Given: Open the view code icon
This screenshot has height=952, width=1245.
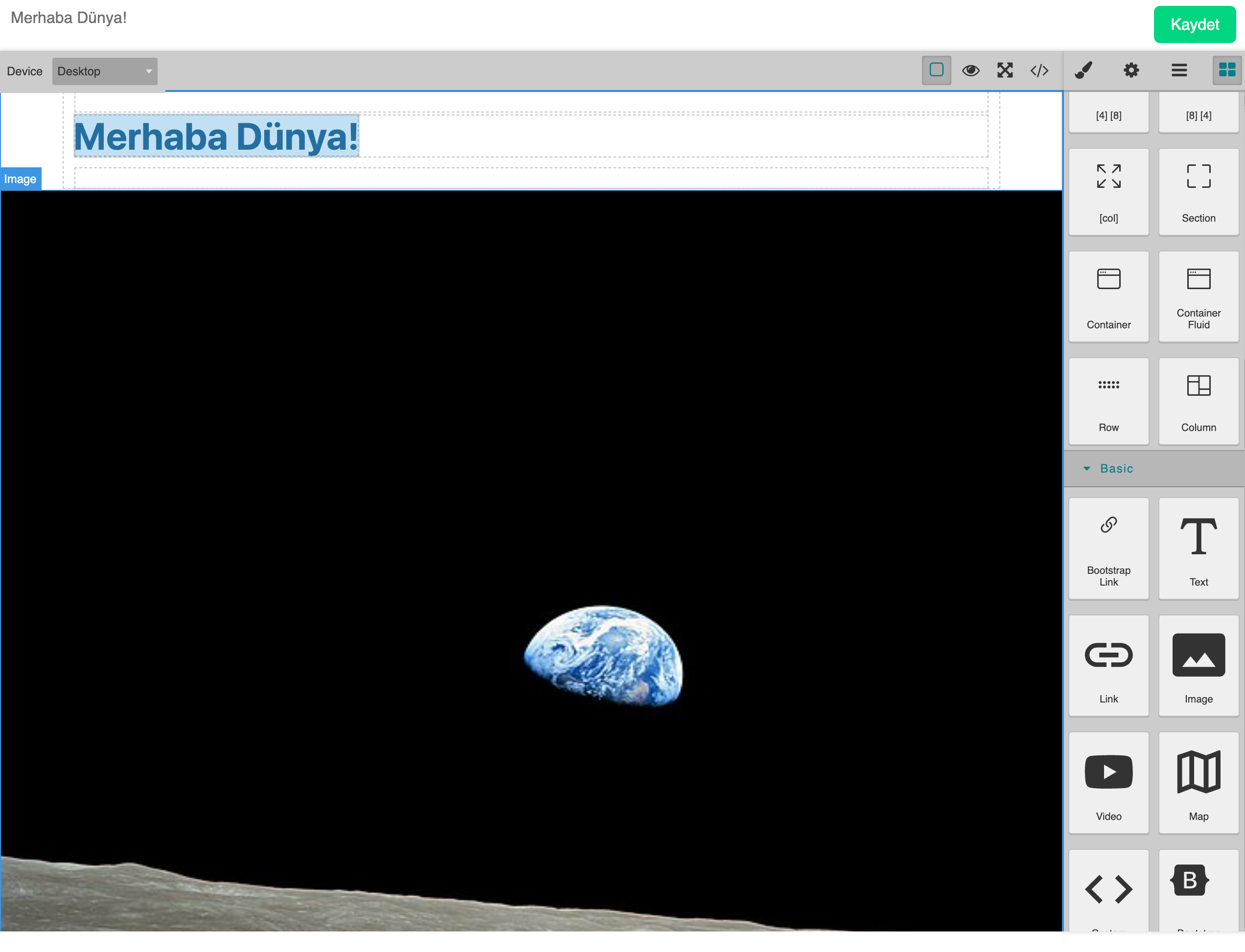Looking at the screenshot, I should 1038,70.
